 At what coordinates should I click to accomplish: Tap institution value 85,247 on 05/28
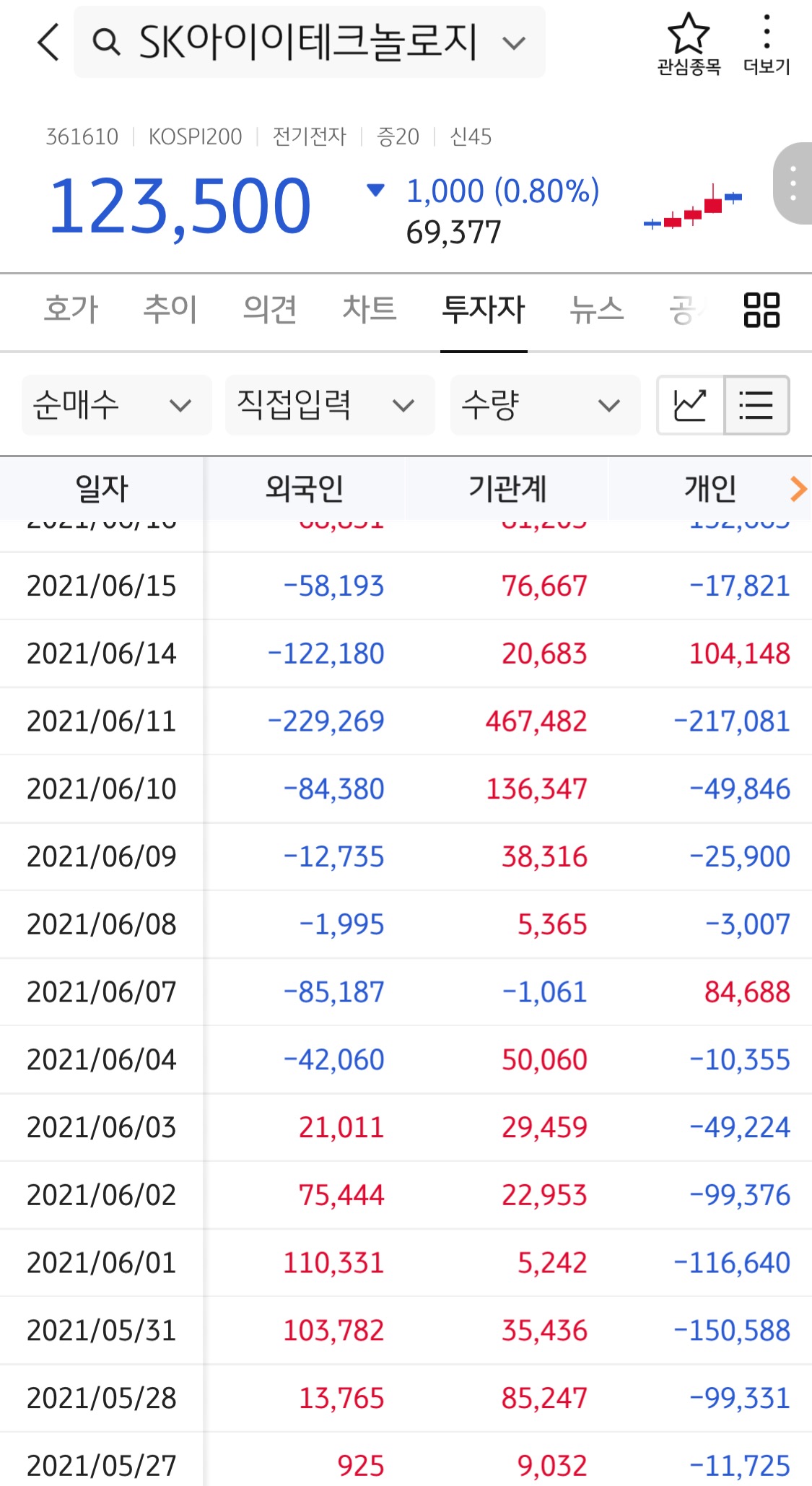(x=545, y=1398)
